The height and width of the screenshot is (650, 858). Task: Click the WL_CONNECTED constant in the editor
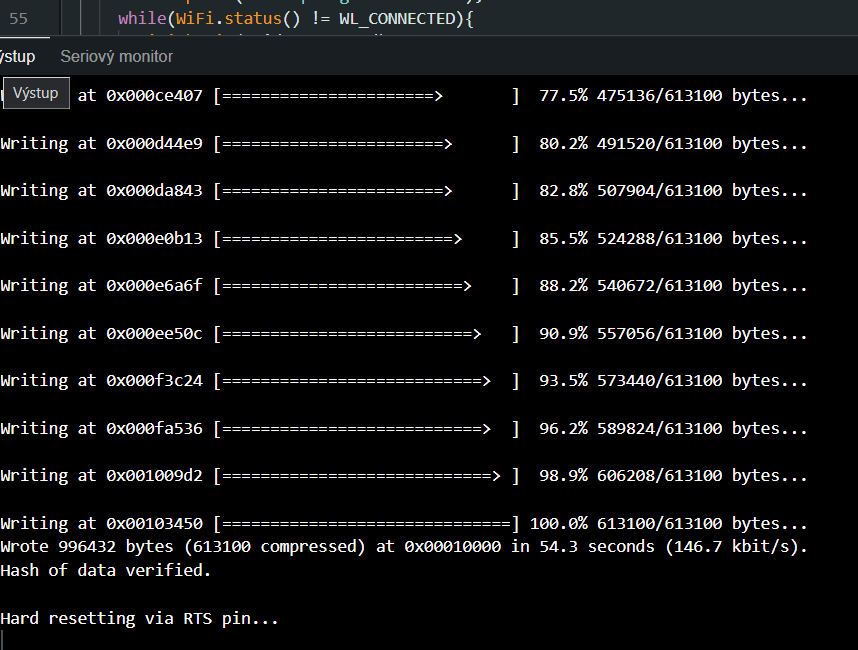pyautogui.click(x=395, y=19)
